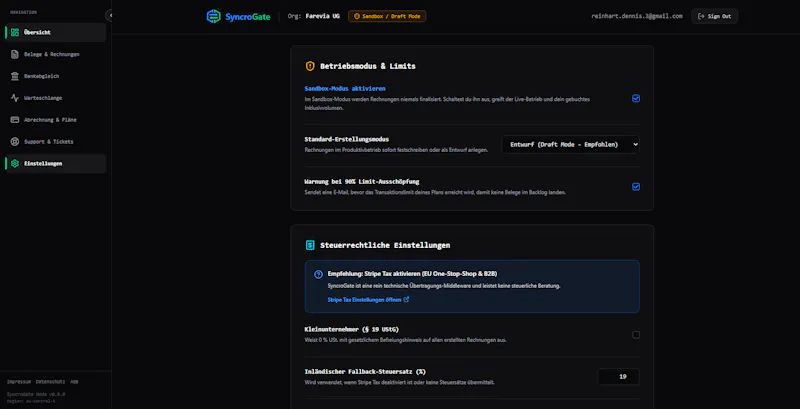Toggle the Sandbox-Modus aktivieren checkbox
Viewport: 800px width, 409px height.
(x=636, y=98)
